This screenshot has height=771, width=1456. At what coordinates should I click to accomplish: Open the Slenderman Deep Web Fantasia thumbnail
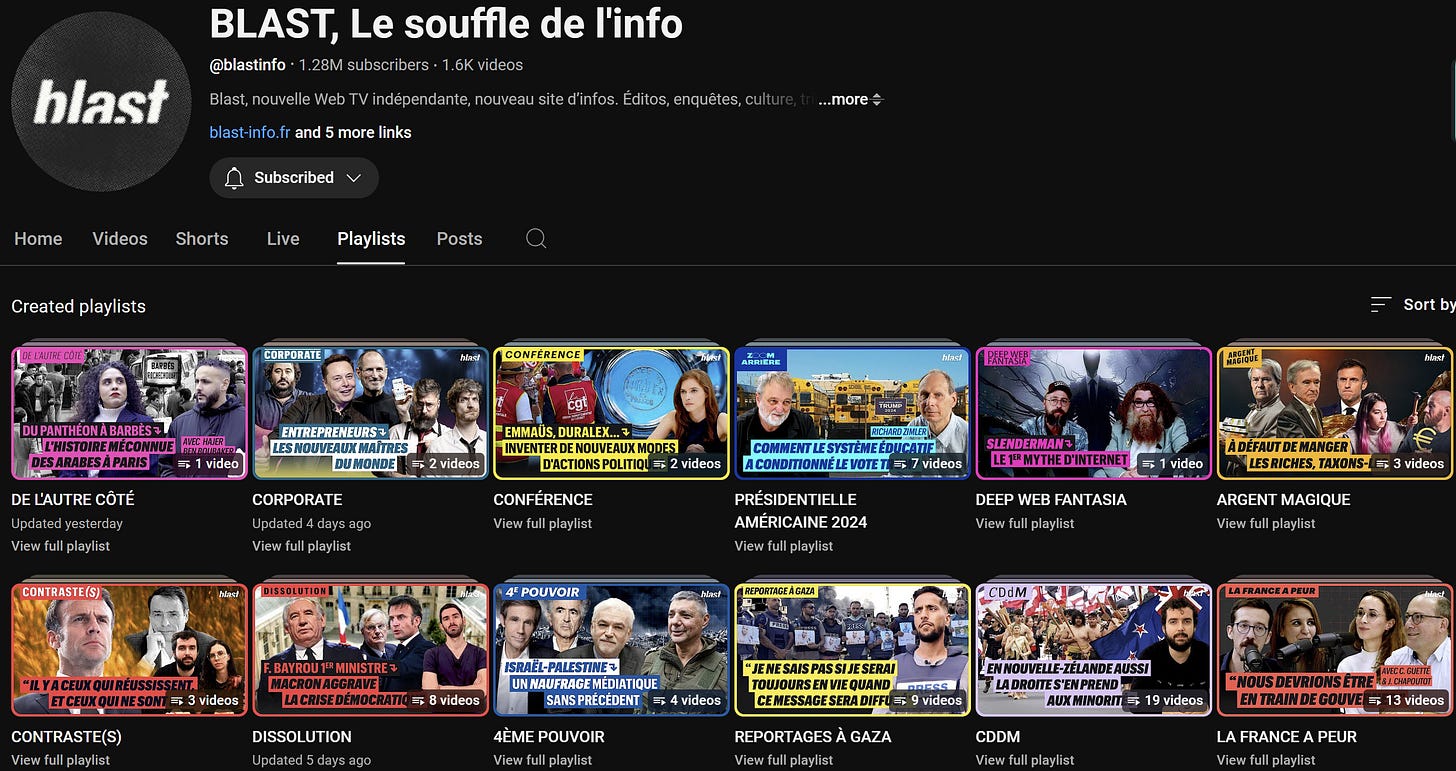point(1093,413)
